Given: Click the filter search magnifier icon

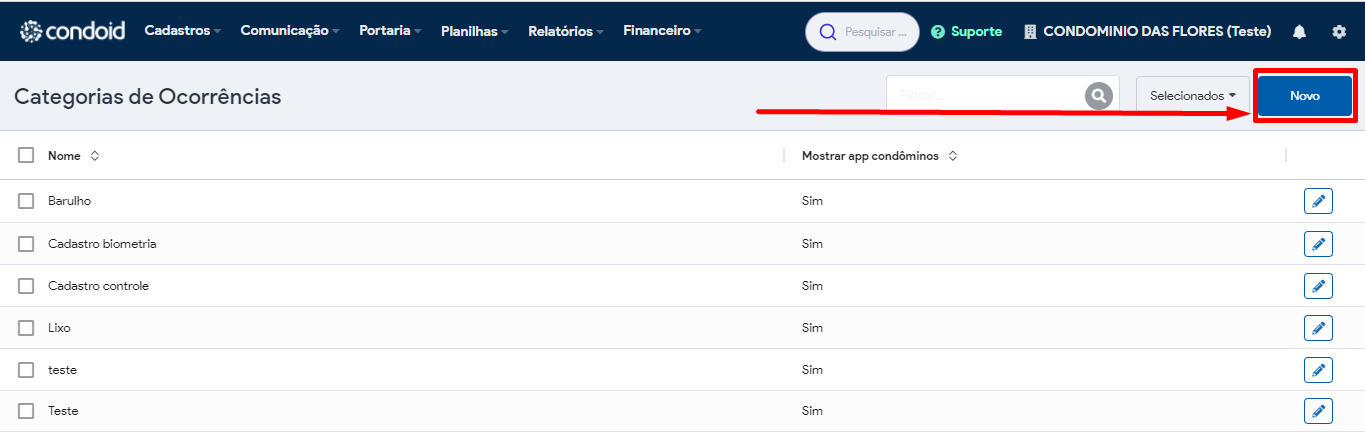Looking at the screenshot, I should tap(1099, 96).
